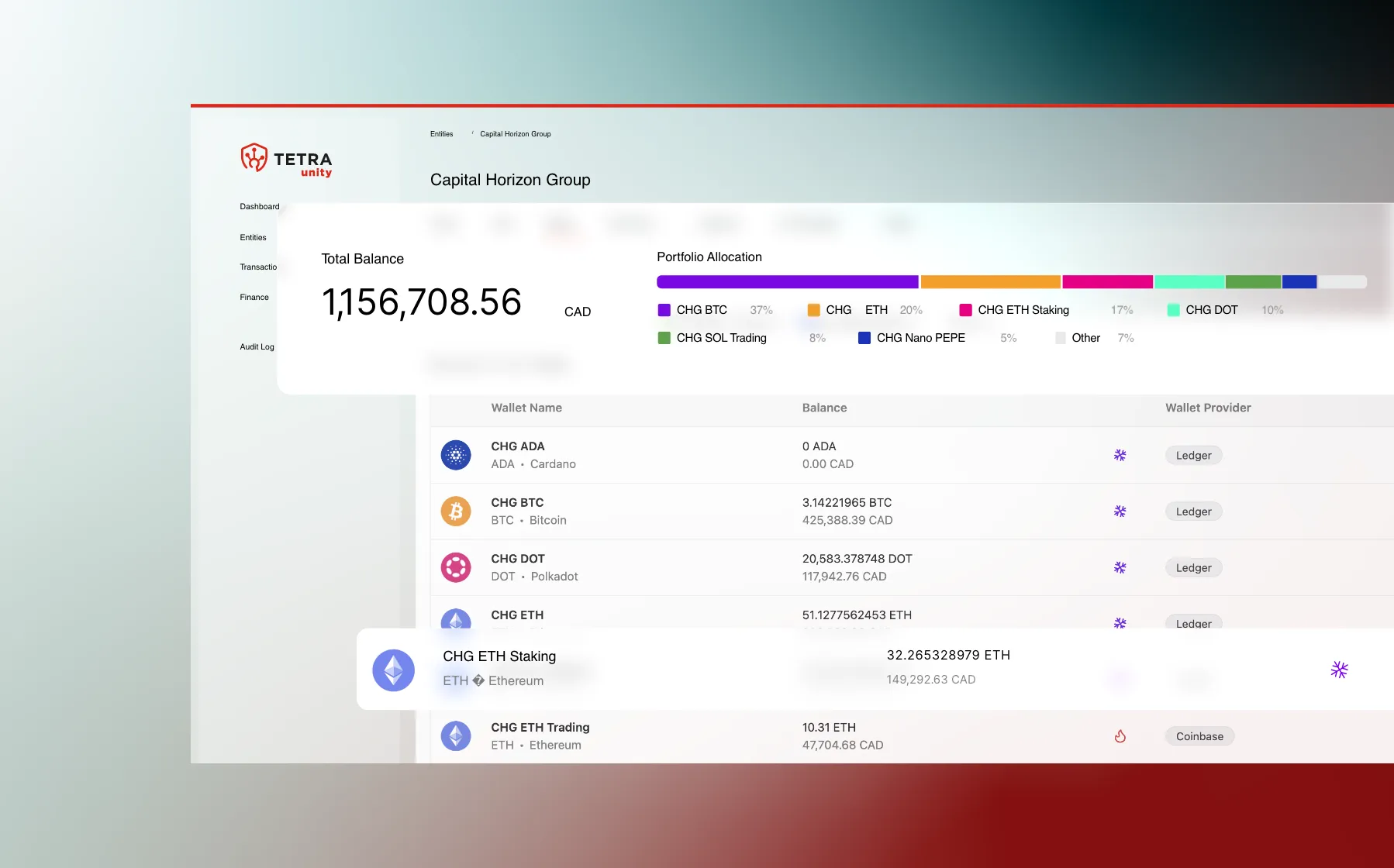Click the Coinbase provider badge

point(1199,736)
